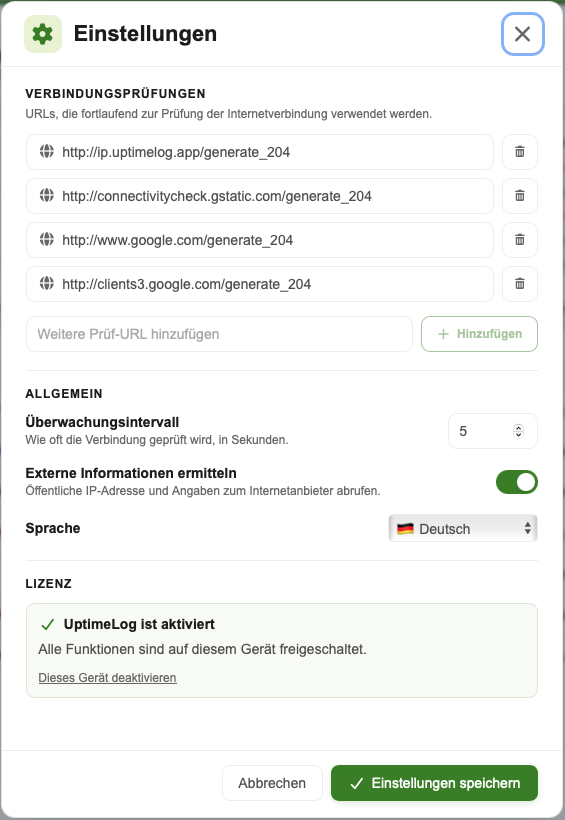Delete the ip.uptimelog.app check URL

[519, 152]
